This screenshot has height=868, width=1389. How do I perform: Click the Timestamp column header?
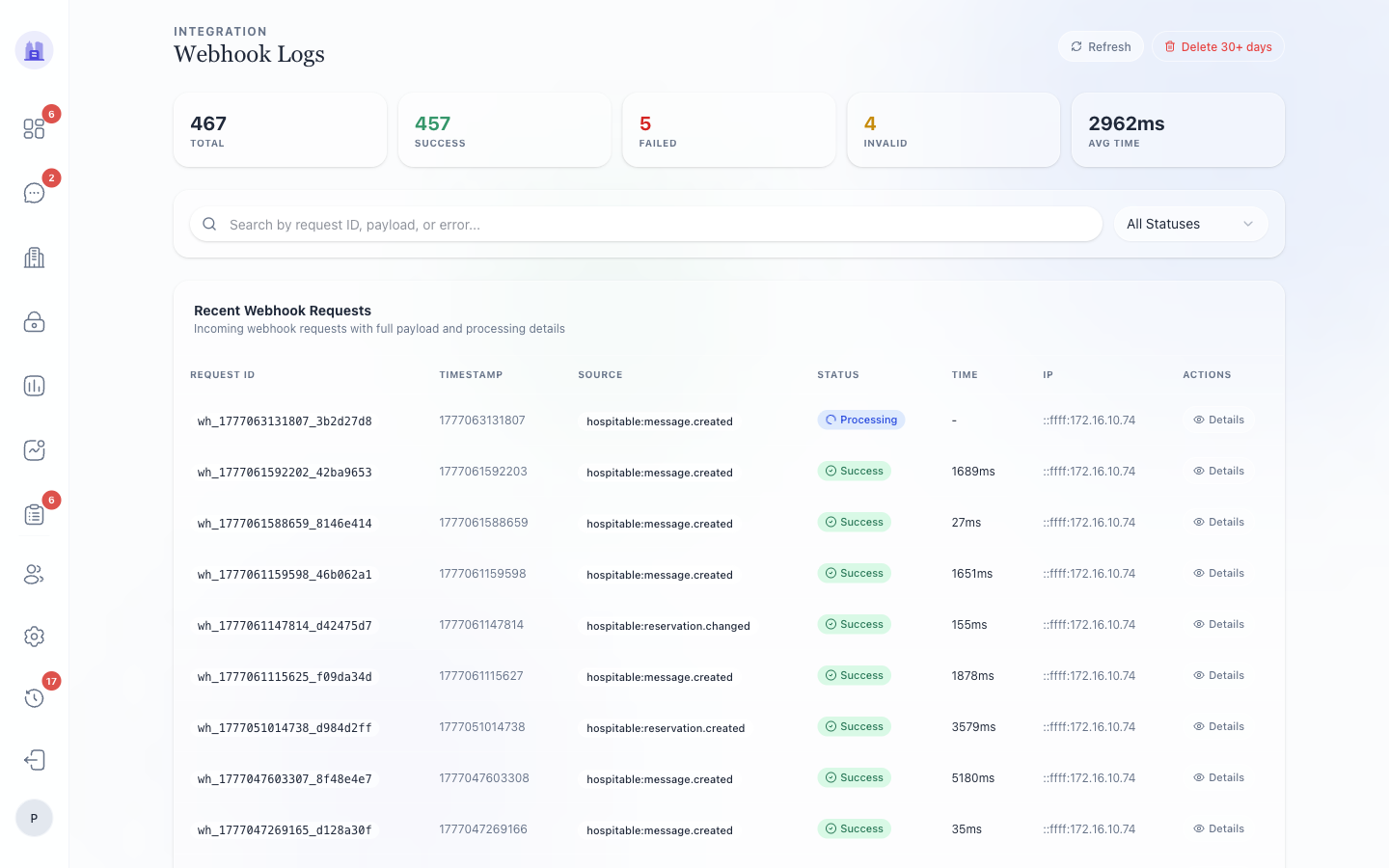point(471,374)
